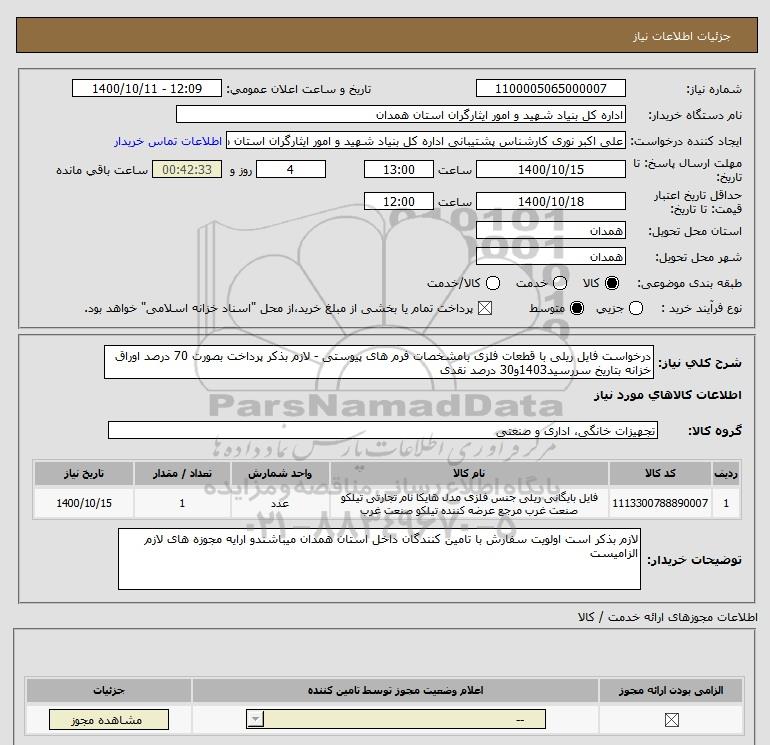Open the اطلاعات تماس خریدار link

point(168,141)
